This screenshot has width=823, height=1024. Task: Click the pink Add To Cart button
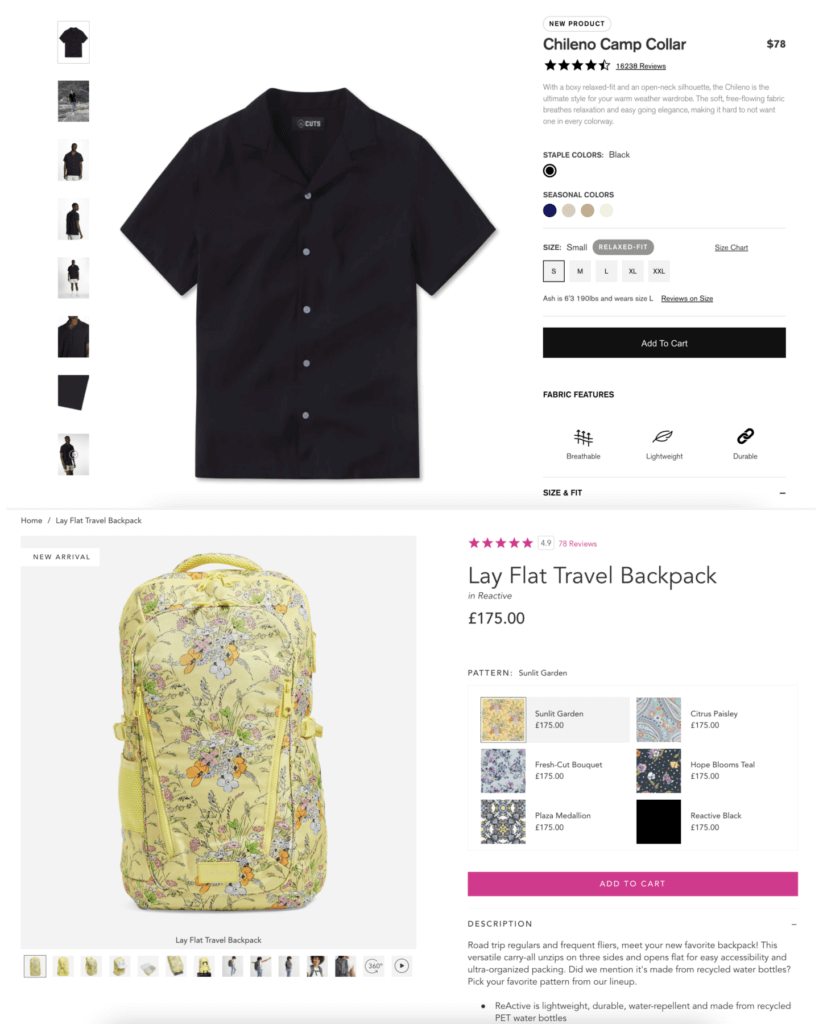click(632, 884)
